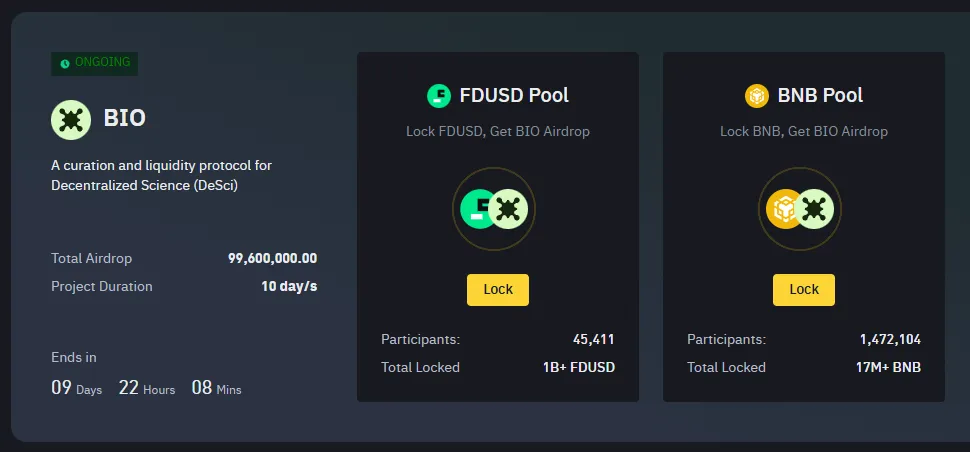Select the BNB Pool title
This screenshot has height=452, width=970.
[x=820, y=96]
